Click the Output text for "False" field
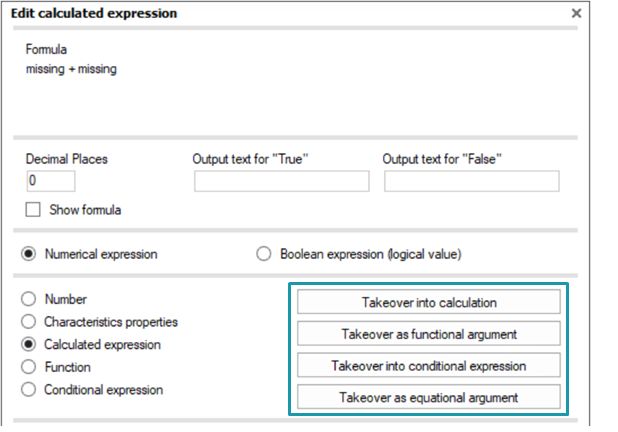The width and height of the screenshot is (618, 432). click(x=472, y=181)
